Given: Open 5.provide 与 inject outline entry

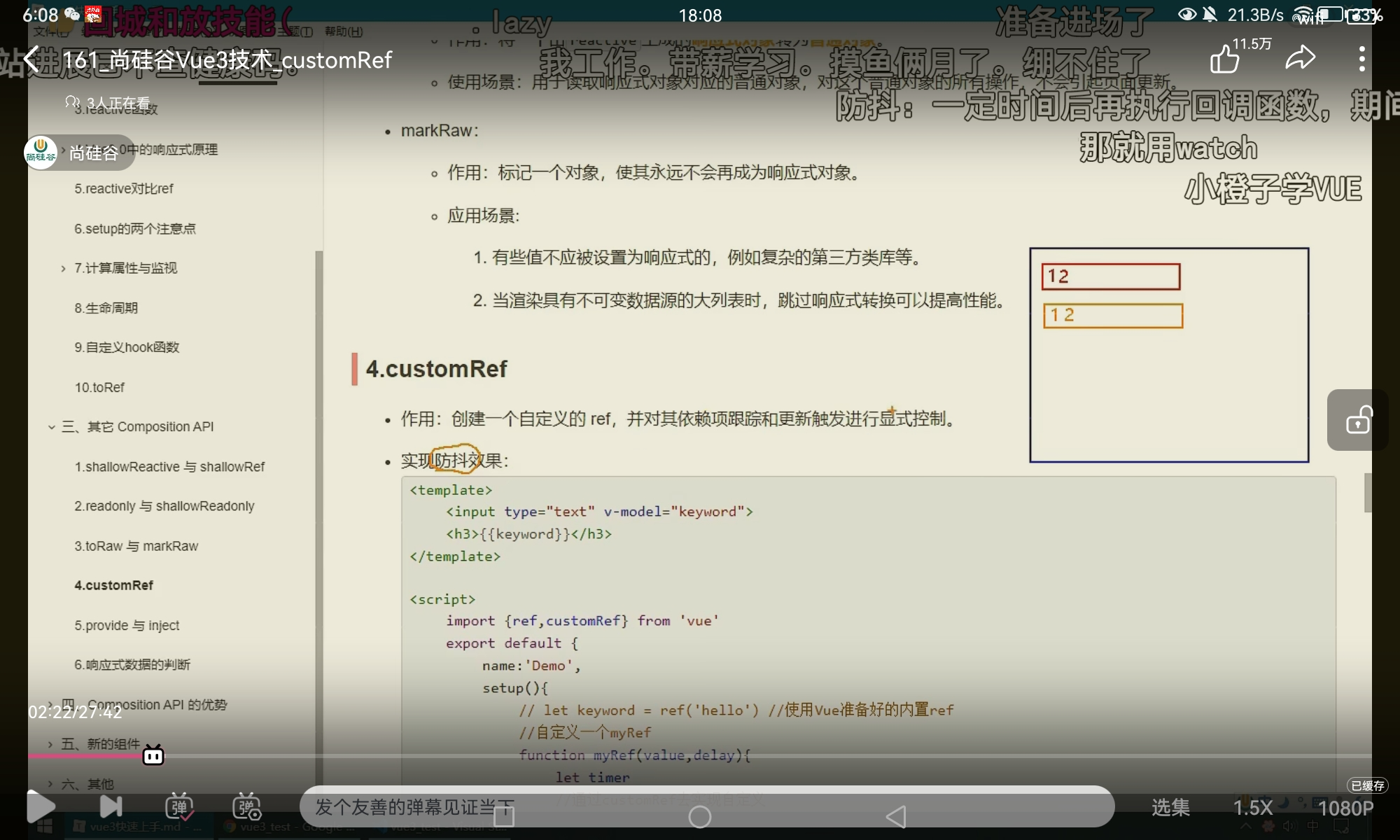Looking at the screenshot, I should (x=127, y=625).
